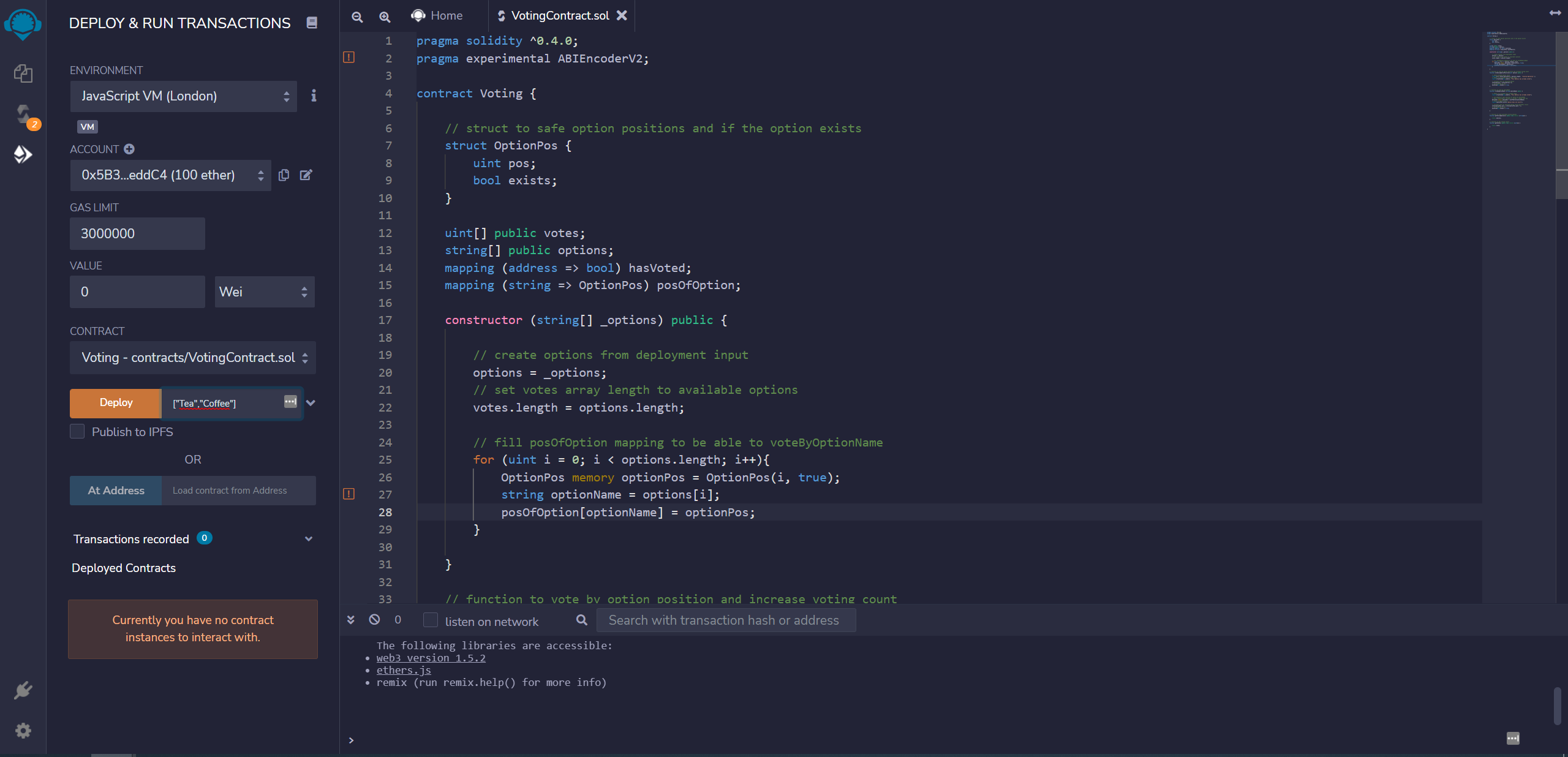Toggle listen on network checkbox
1568x757 pixels.
click(x=431, y=620)
